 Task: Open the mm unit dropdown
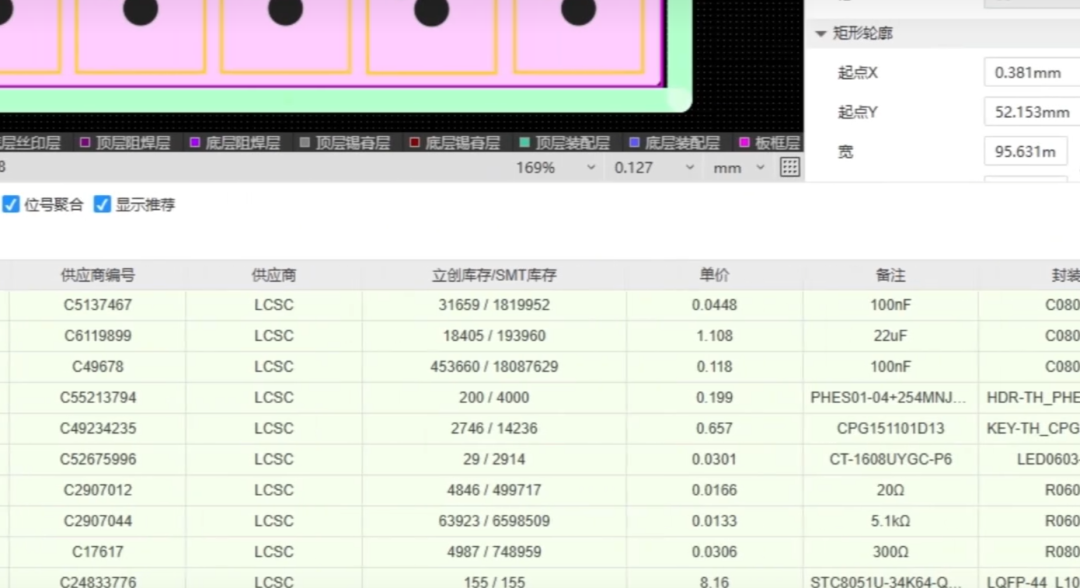[x=738, y=167]
